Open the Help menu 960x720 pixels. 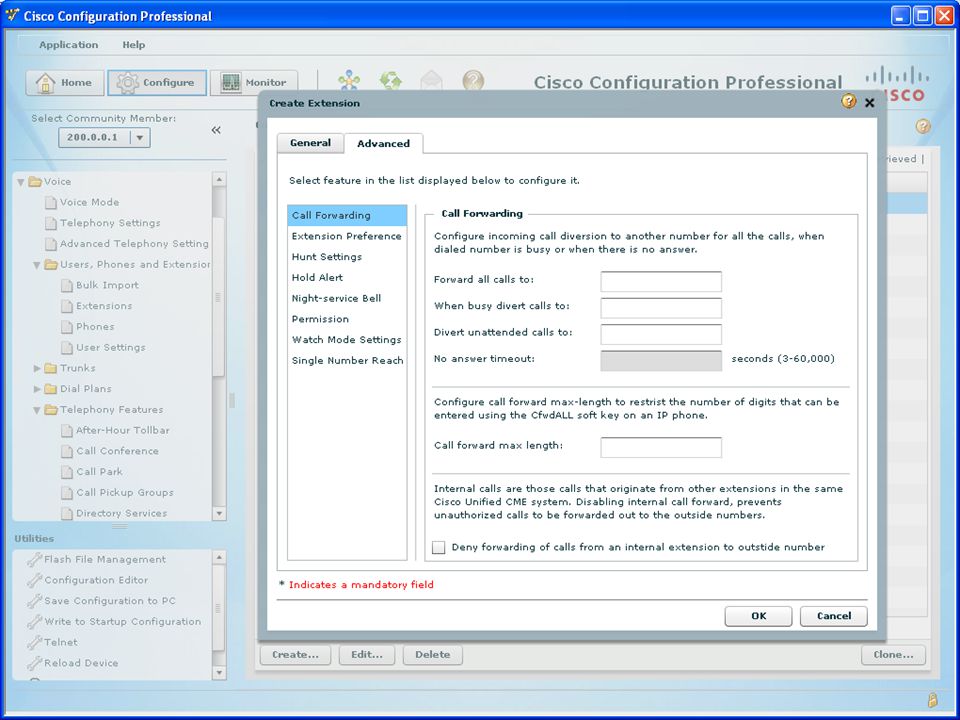point(133,45)
